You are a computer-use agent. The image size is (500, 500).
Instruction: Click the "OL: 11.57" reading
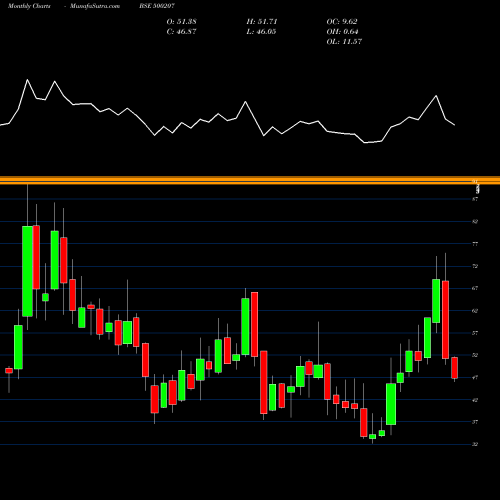344,42
